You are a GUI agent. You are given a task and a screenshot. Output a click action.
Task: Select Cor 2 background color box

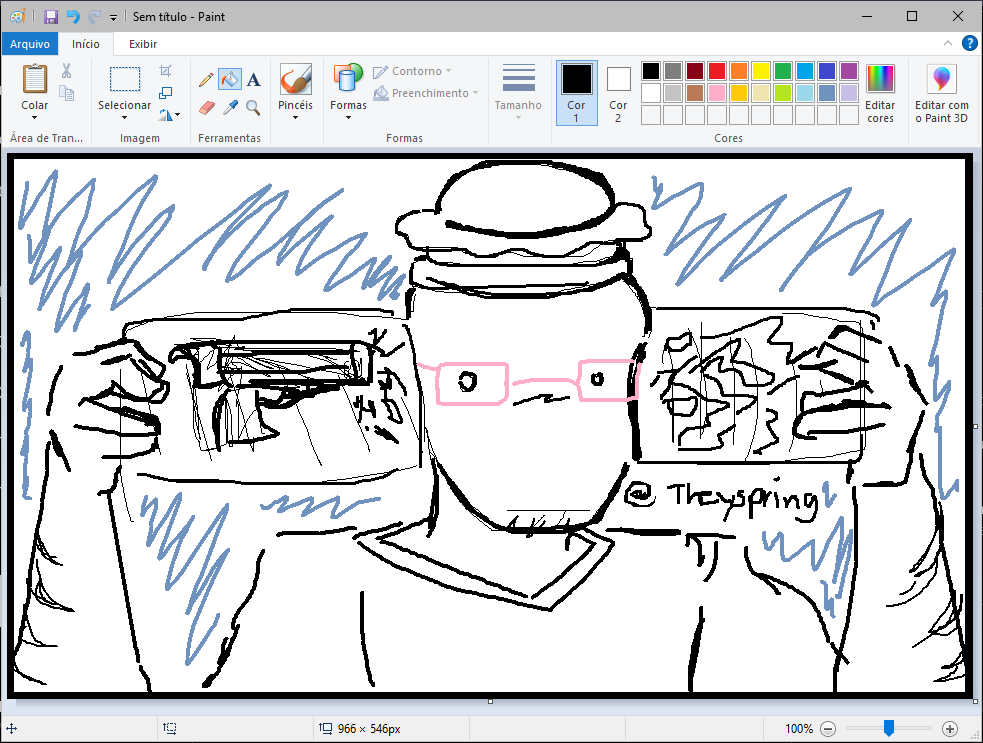pos(618,92)
